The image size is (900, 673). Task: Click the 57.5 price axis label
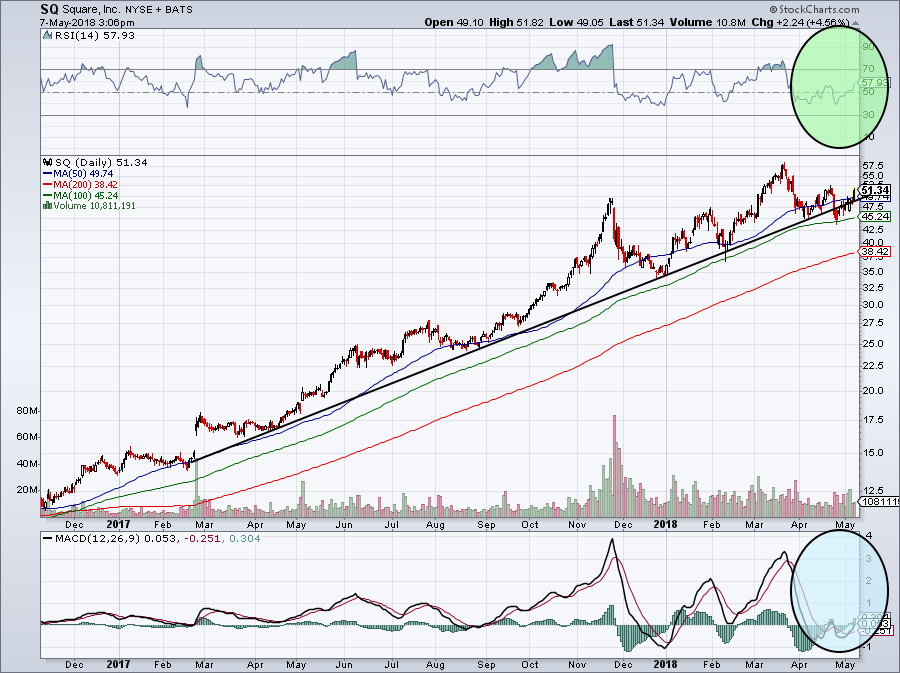pos(872,166)
